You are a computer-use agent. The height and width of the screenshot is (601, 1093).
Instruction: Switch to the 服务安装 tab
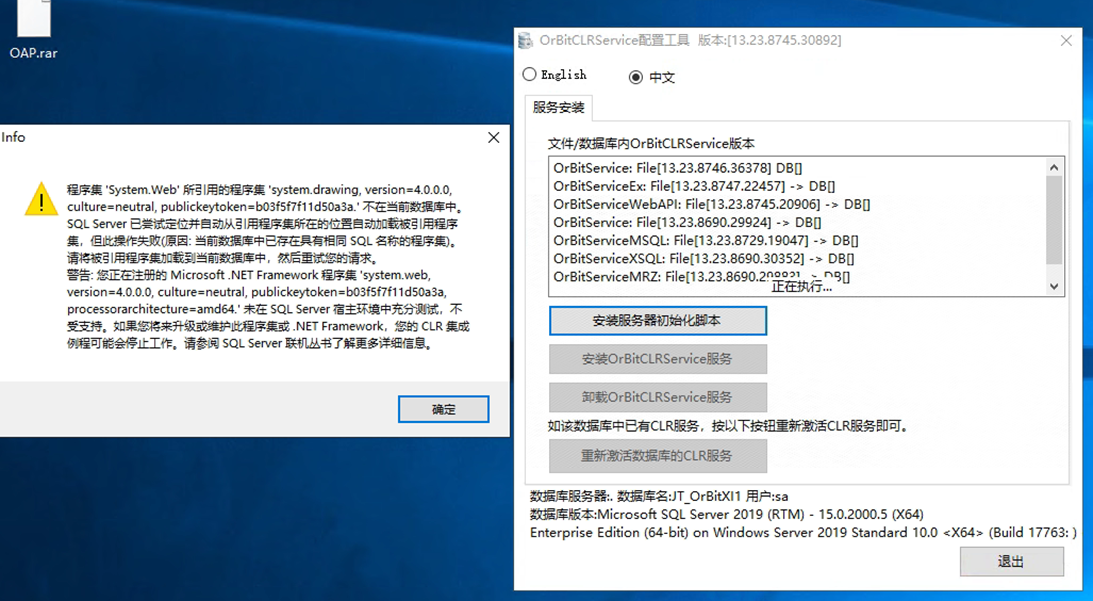(x=558, y=107)
